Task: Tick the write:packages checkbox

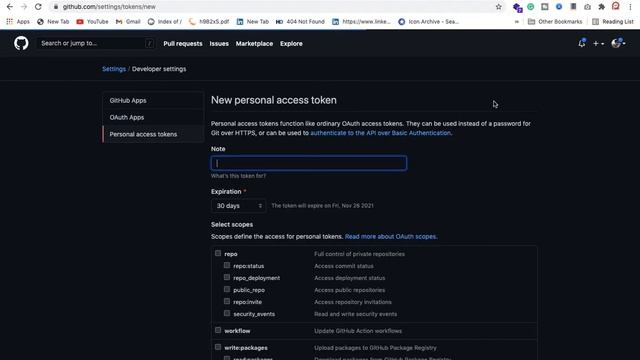Action: click(218, 347)
